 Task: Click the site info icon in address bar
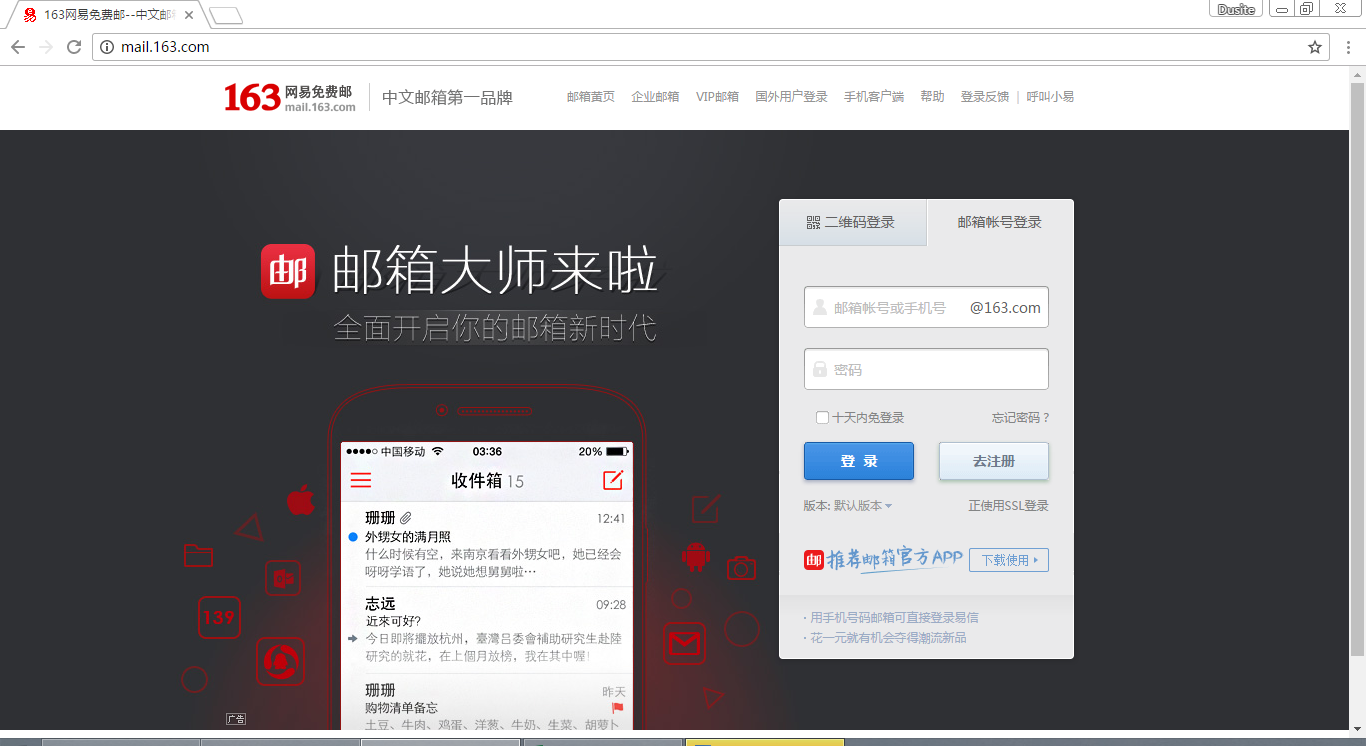108,47
